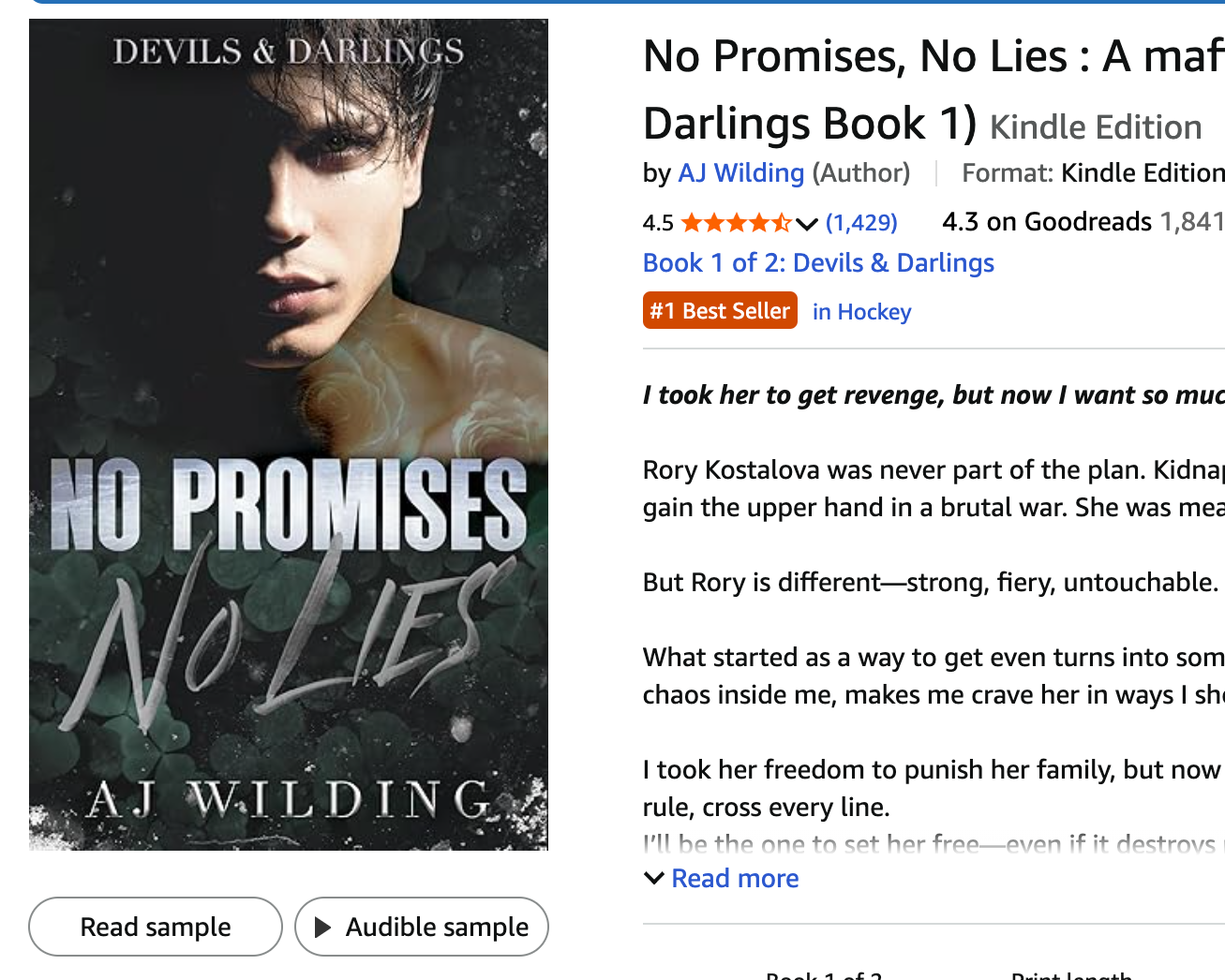View the 1,429 customer ratings
The width and height of the screenshot is (1225, 980).
(861, 223)
